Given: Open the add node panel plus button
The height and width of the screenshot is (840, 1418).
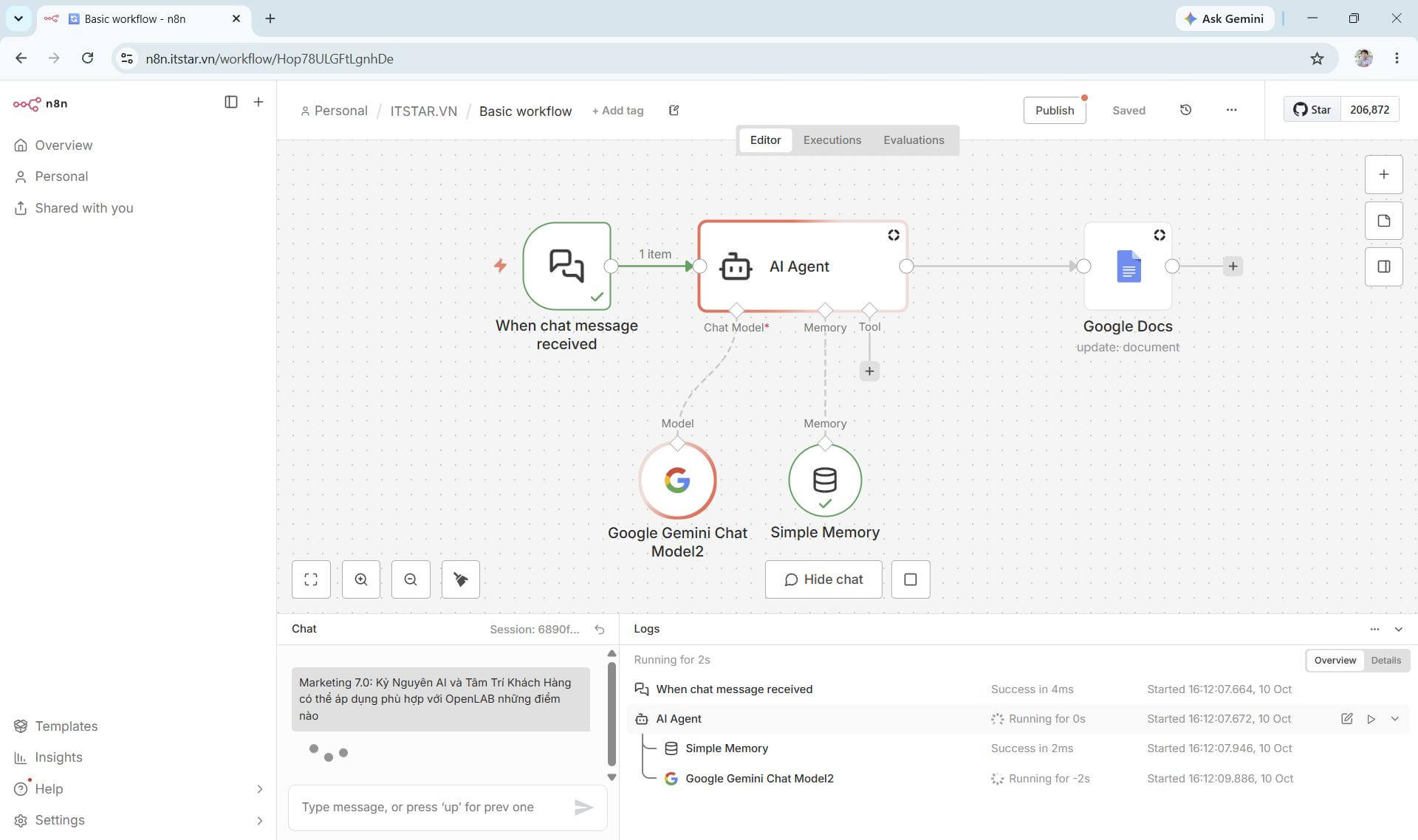Looking at the screenshot, I should click(x=1383, y=175).
